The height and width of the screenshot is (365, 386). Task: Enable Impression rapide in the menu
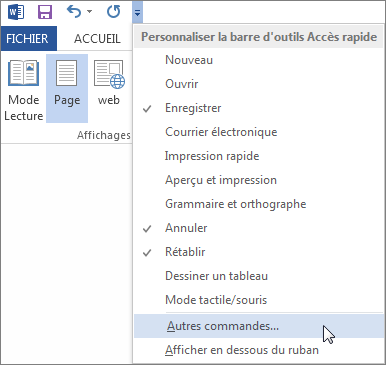258,156
